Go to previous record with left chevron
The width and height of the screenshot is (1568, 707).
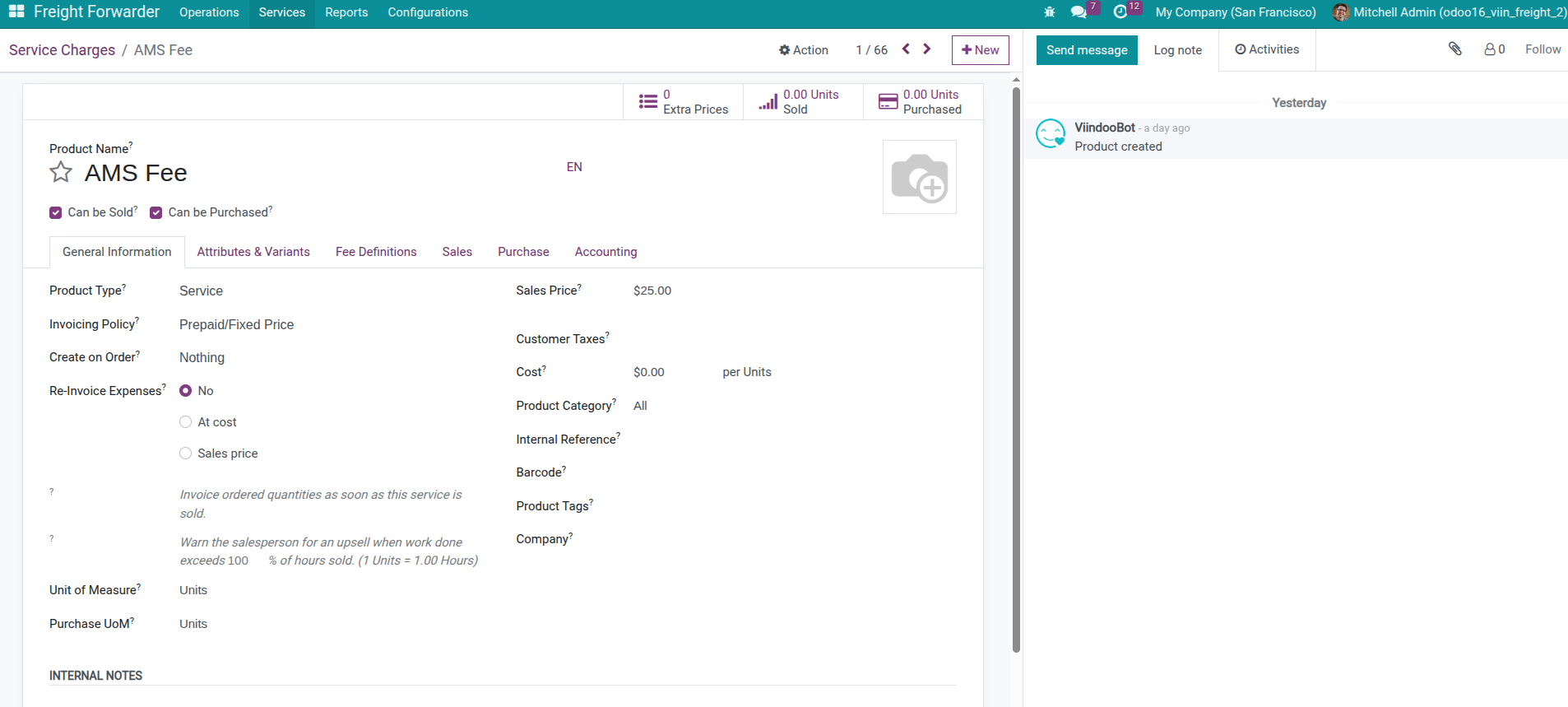tap(906, 49)
